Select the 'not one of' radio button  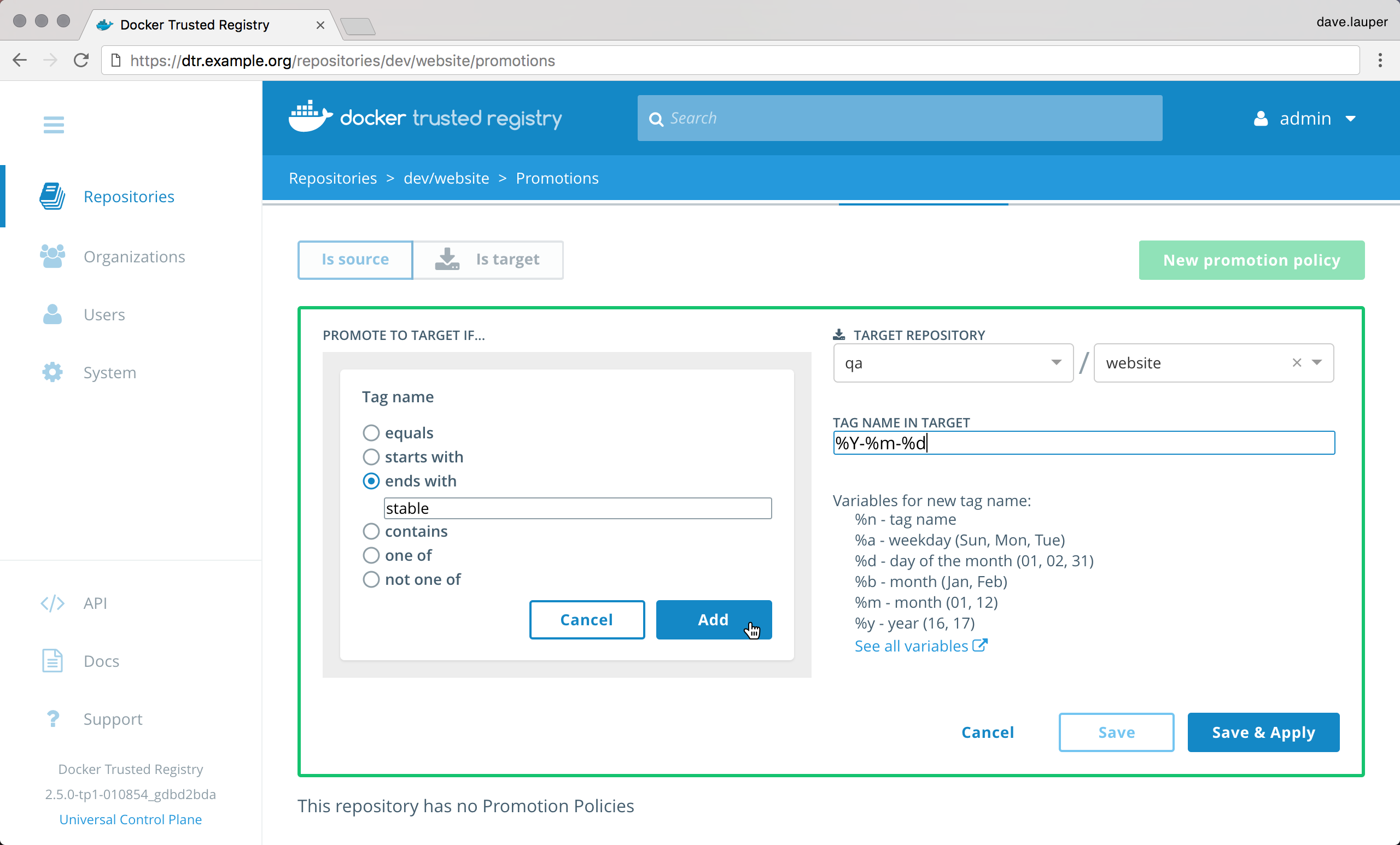[x=371, y=579]
